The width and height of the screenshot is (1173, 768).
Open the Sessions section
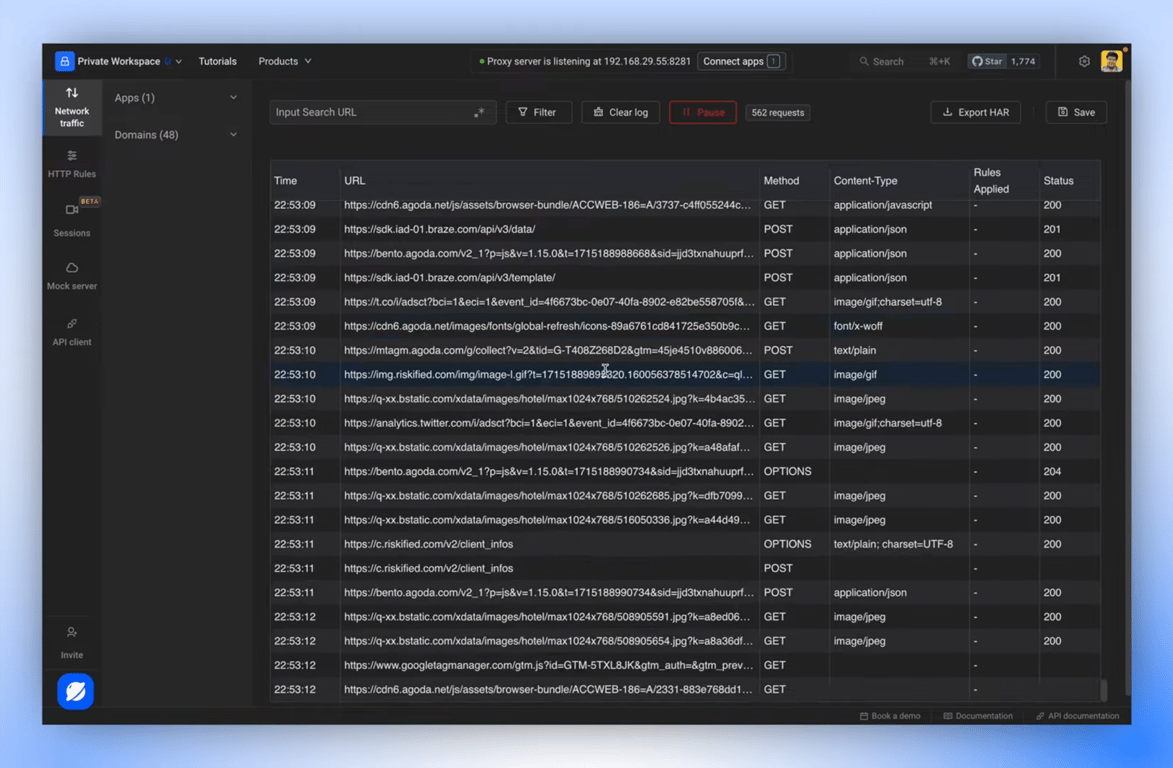(x=72, y=220)
